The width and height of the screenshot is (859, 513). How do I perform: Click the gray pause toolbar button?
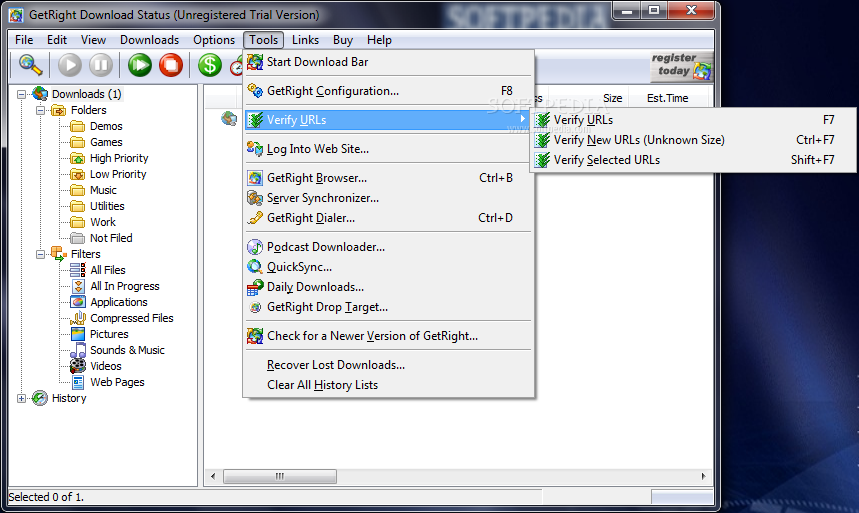click(x=101, y=65)
